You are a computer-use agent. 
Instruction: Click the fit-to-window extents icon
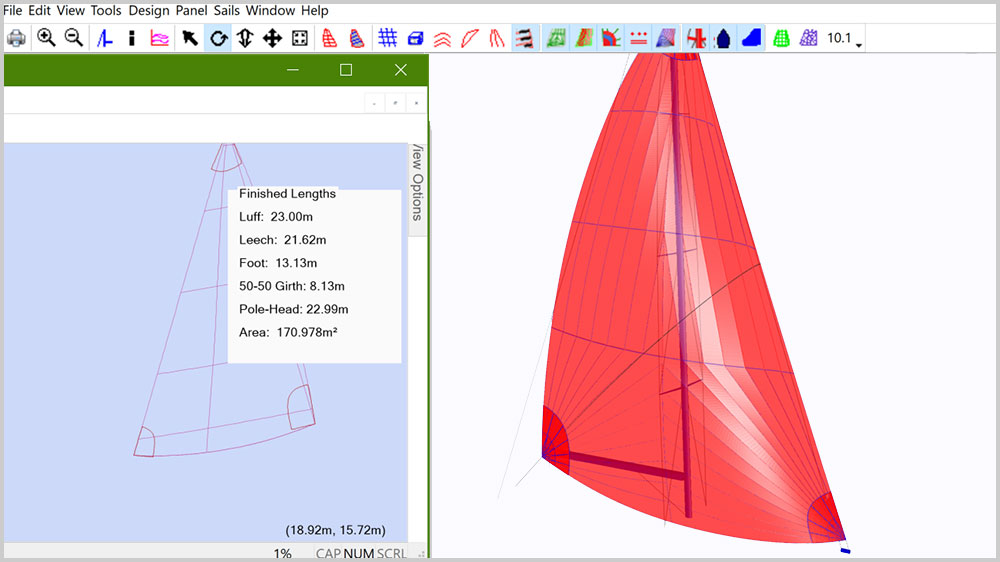pos(299,38)
